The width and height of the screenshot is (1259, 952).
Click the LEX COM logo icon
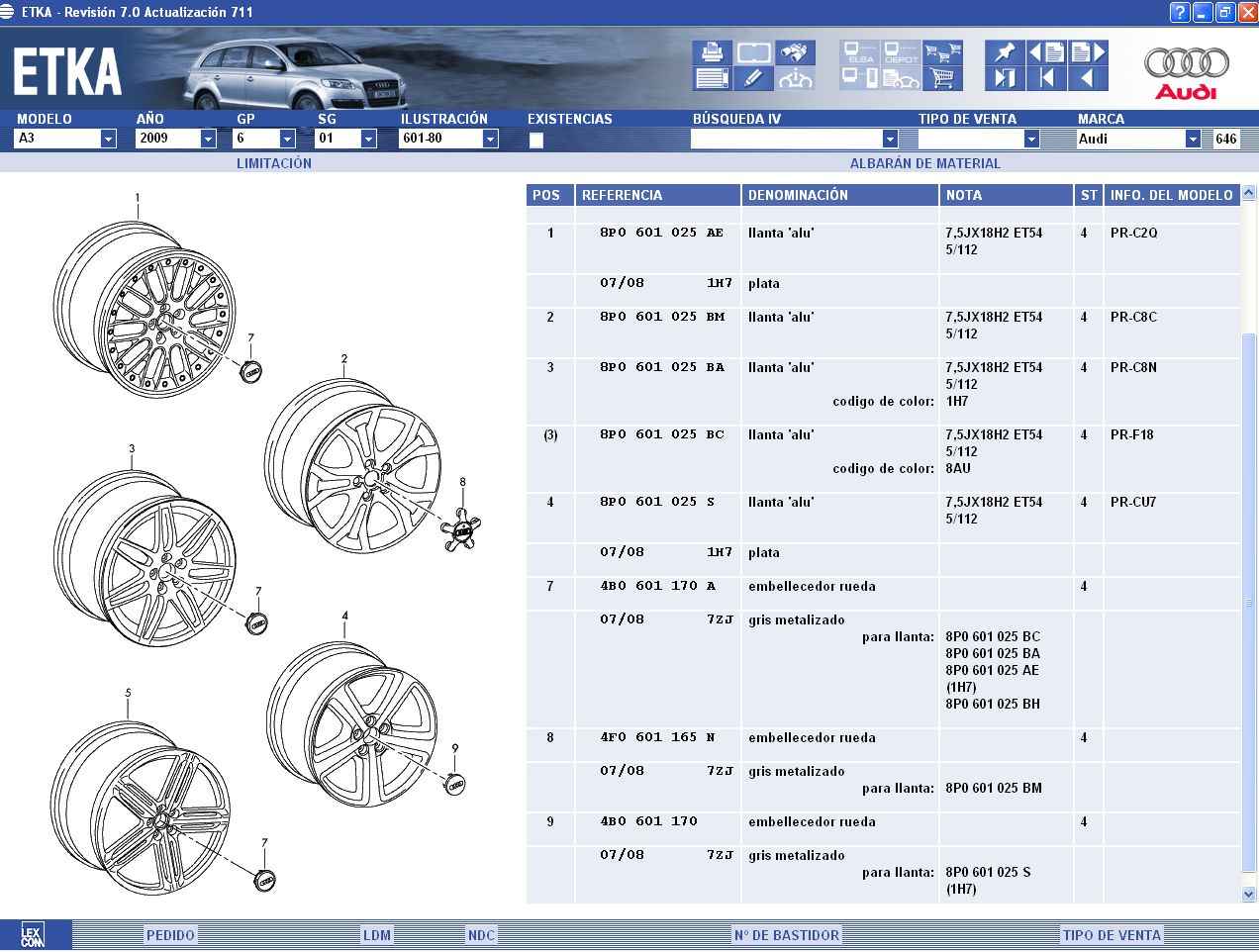33,935
